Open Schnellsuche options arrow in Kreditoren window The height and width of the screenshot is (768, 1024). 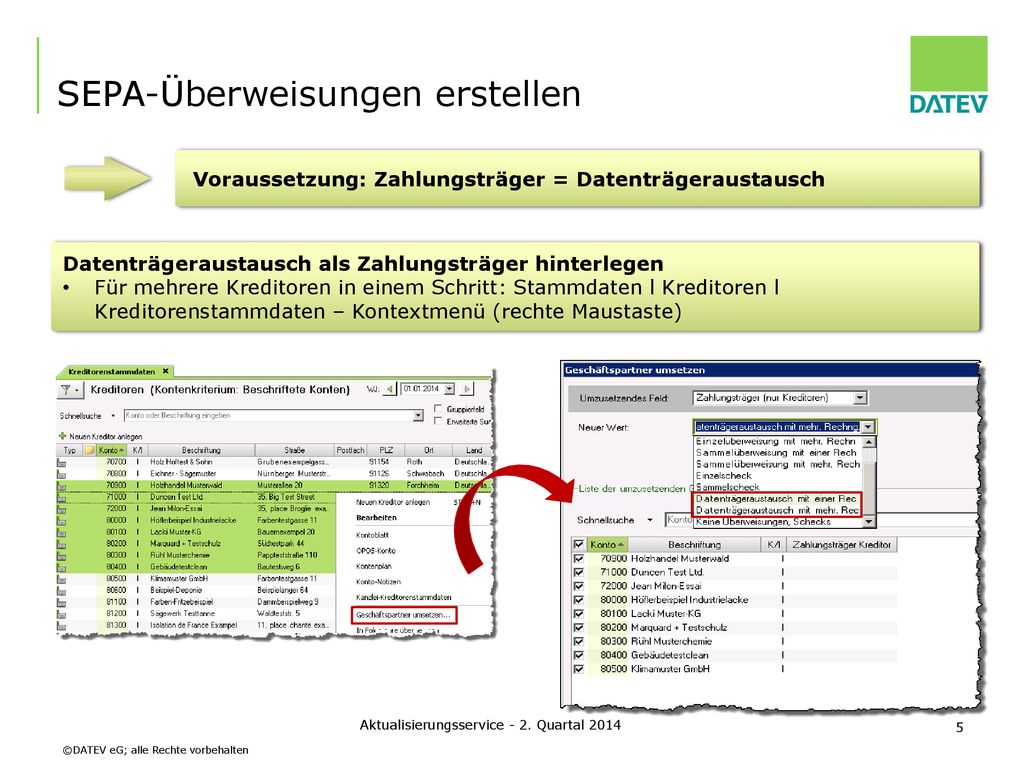pos(113,416)
